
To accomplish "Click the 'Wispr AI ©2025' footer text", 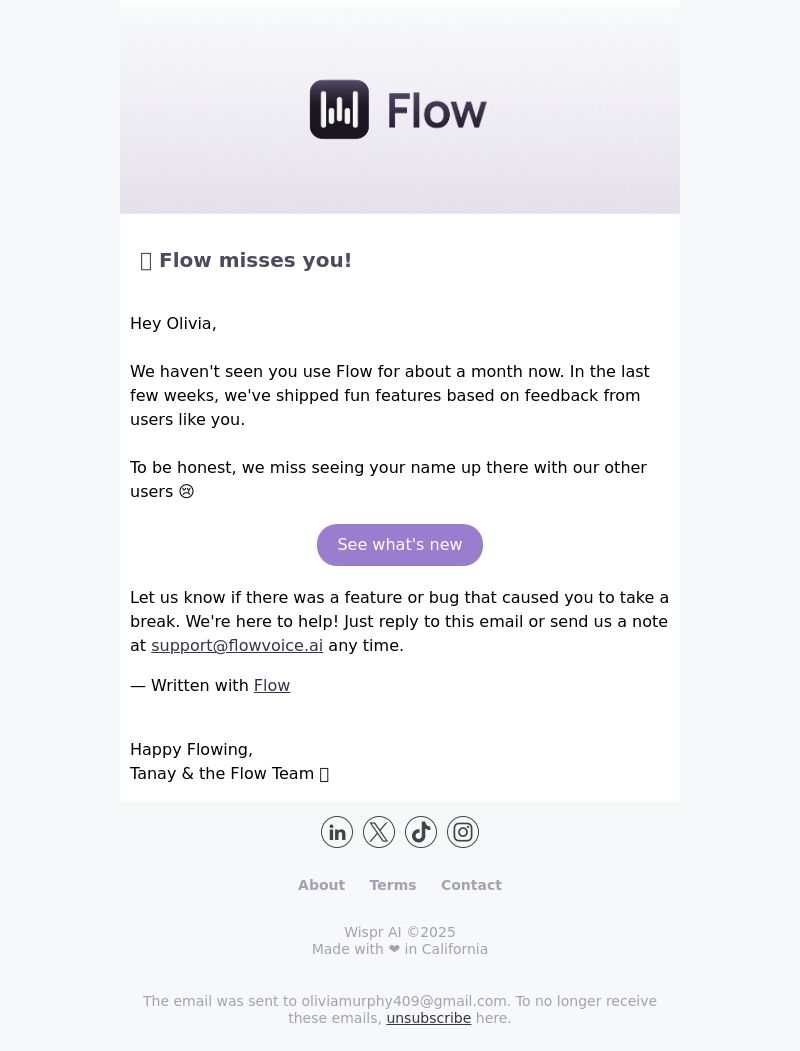I will [400, 932].
